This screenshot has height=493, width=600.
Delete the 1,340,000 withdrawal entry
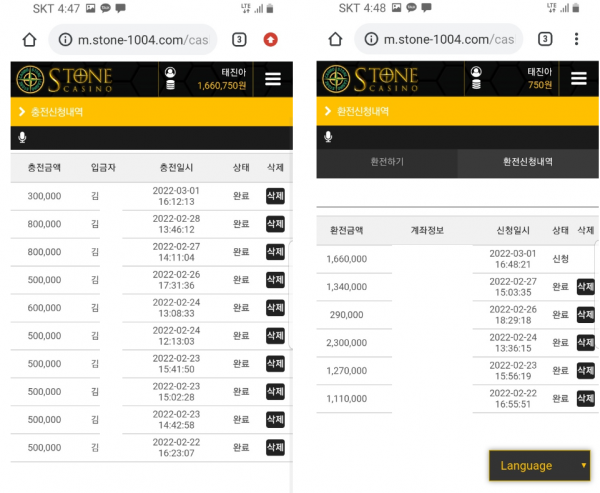tap(586, 287)
